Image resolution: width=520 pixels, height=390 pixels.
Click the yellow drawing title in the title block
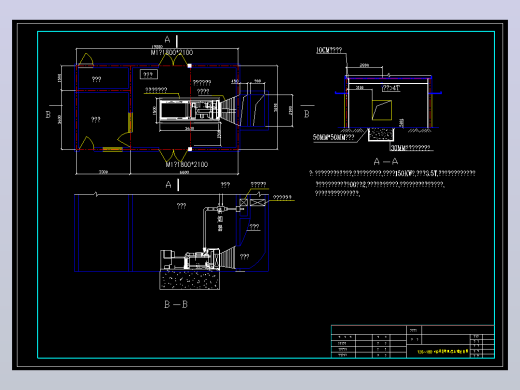coord(443,351)
